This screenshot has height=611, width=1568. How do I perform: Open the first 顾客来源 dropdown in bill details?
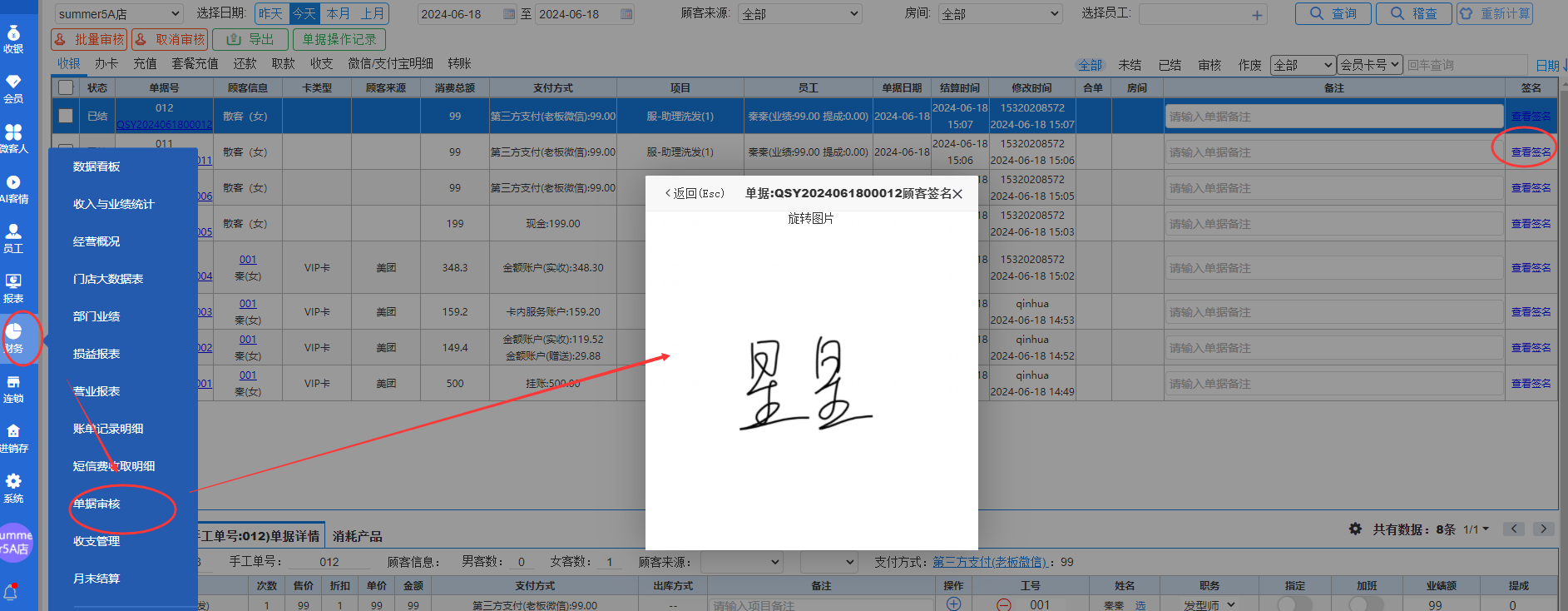pos(742,562)
